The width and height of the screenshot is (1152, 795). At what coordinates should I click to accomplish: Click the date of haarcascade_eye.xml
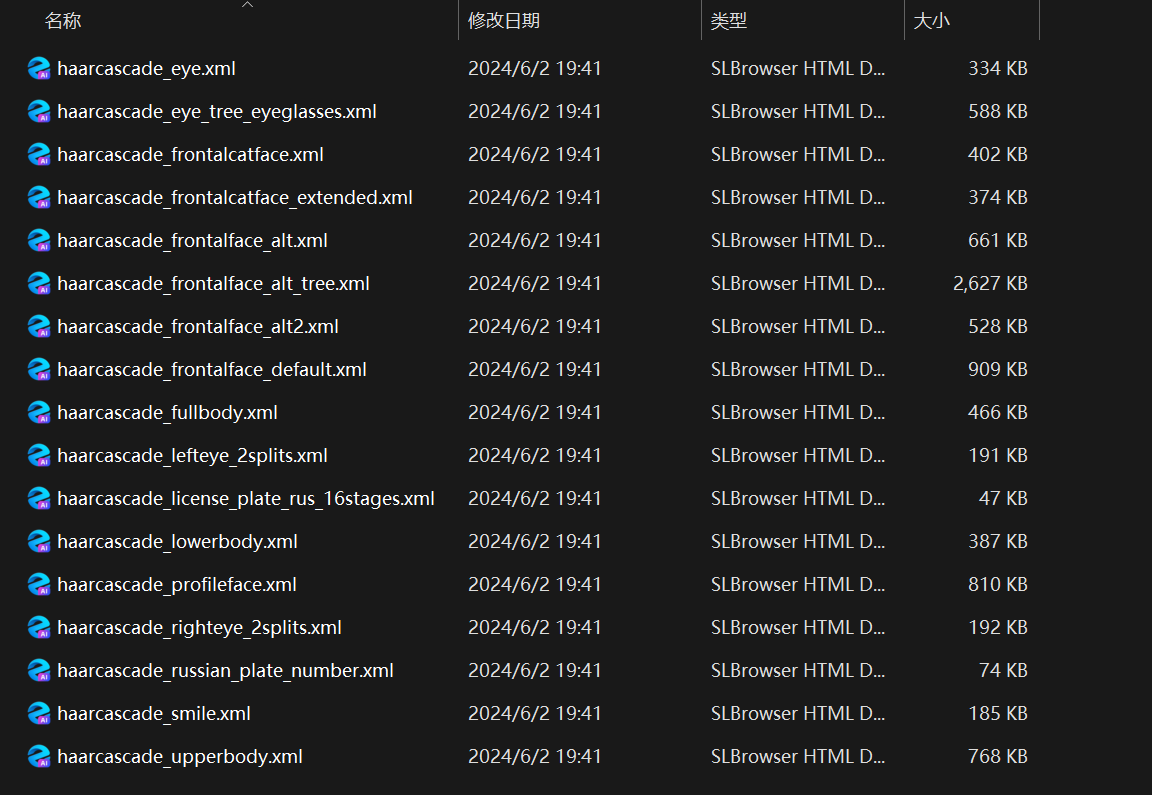click(534, 68)
